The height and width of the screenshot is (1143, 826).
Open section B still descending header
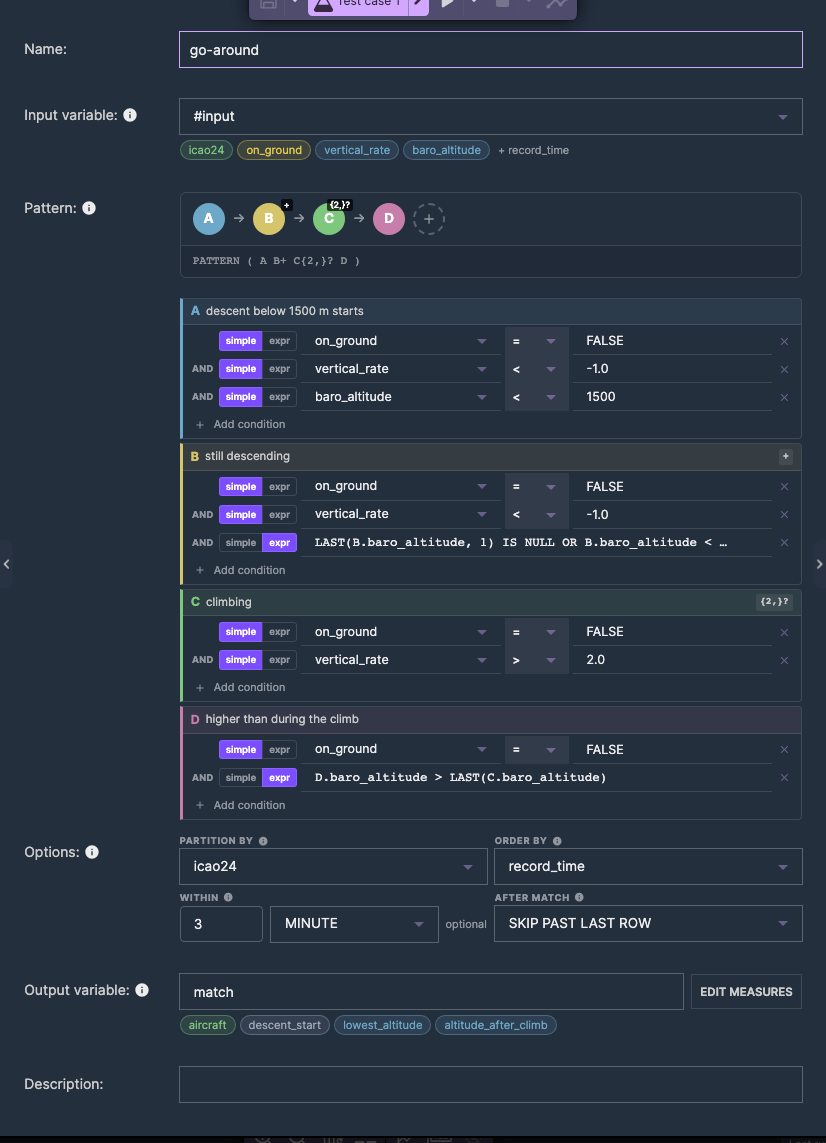[x=491, y=456]
